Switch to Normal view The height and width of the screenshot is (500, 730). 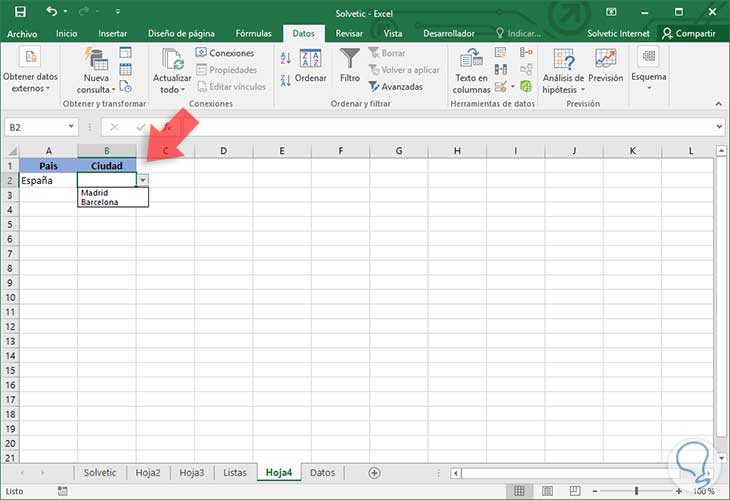point(519,491)
